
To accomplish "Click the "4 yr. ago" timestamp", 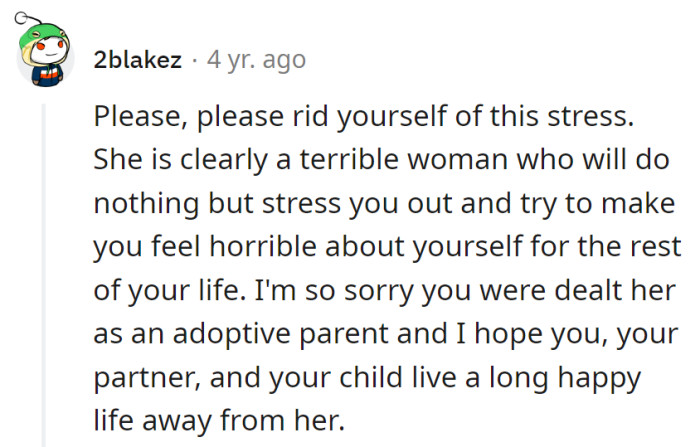I will [255, 61].
